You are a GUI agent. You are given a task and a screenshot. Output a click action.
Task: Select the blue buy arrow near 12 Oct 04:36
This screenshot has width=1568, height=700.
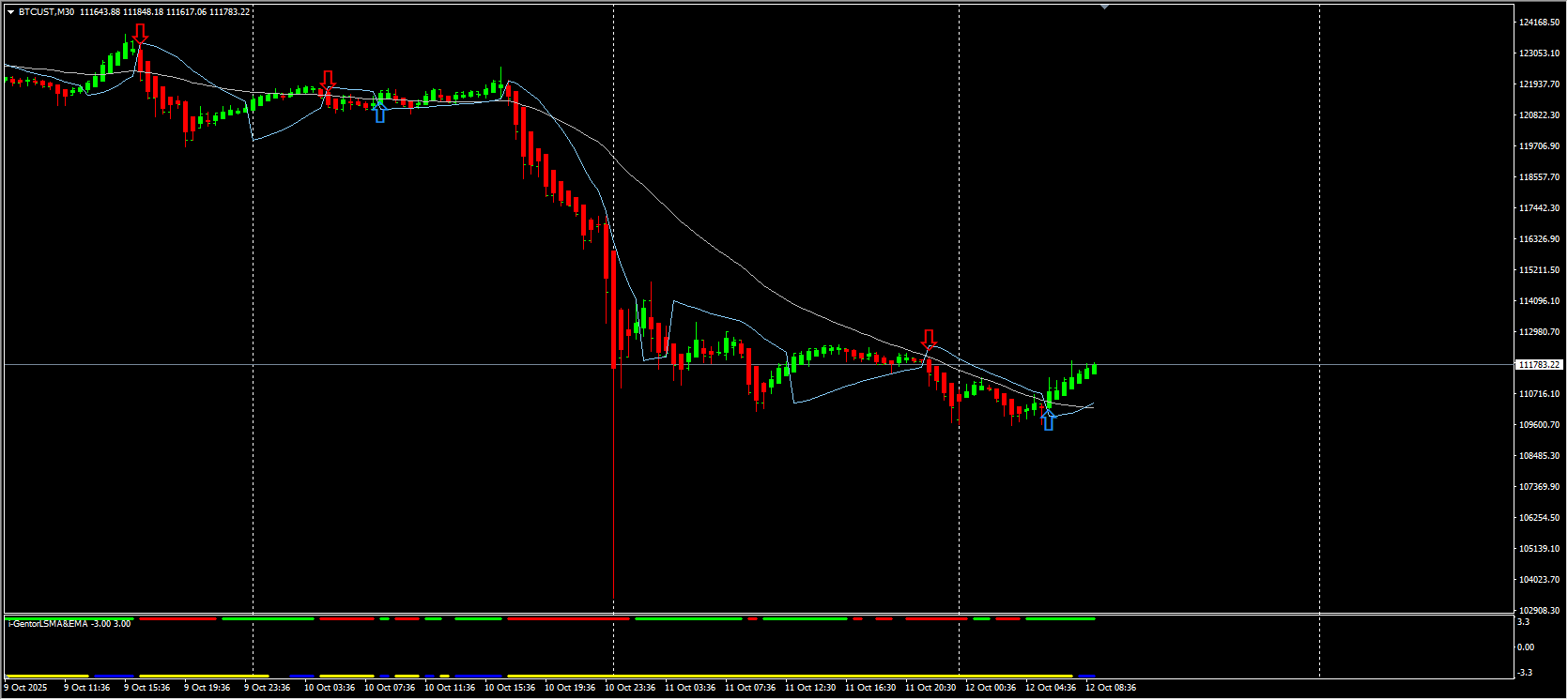point(1048,420)
